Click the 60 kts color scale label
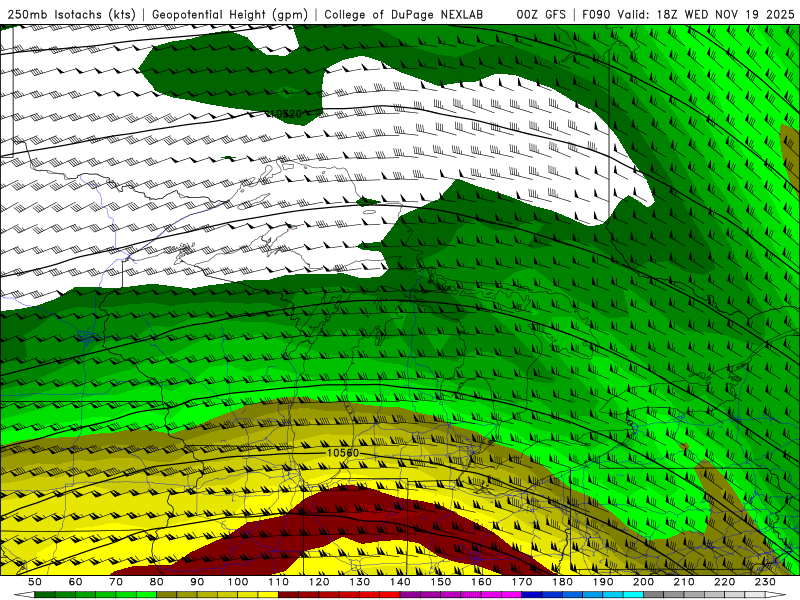The height and width of the screenshot is (600, 800). [76, 582]
